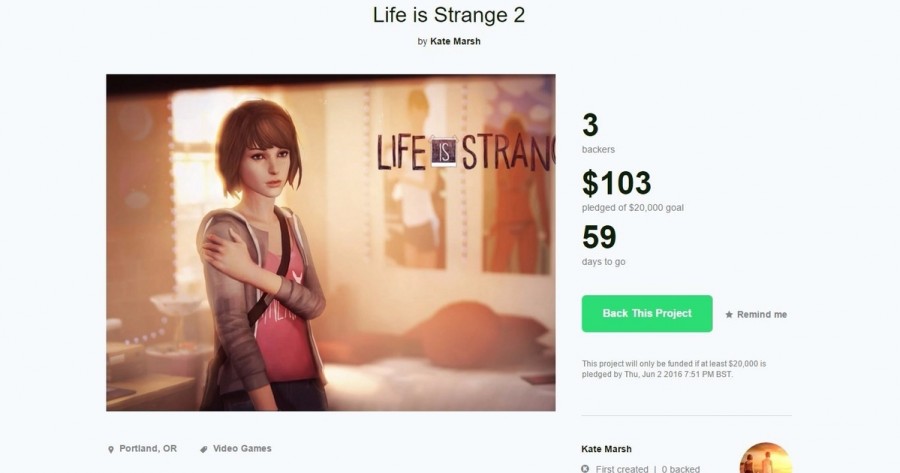Select the Remind me text link
900x473 pixels.
[762, 314]
